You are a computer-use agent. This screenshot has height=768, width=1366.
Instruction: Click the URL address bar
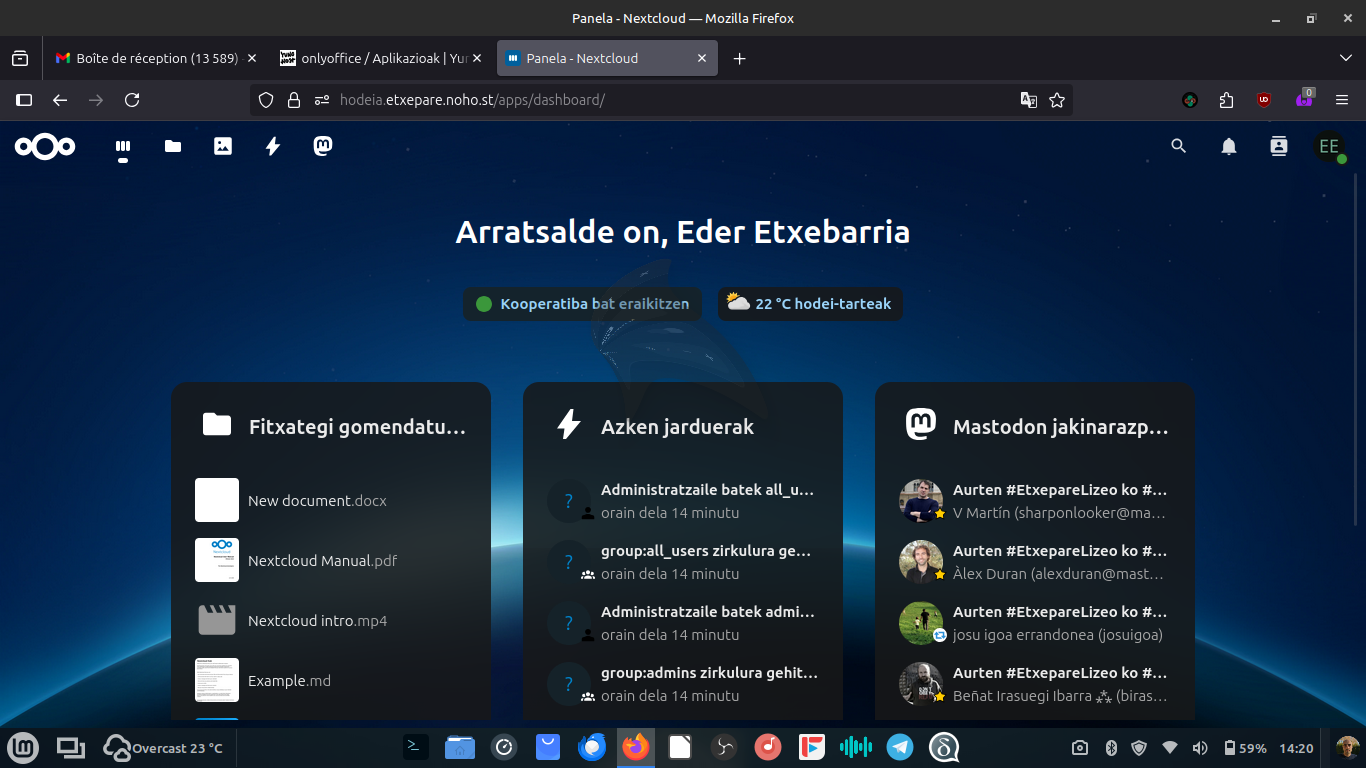[x=660, y=100]
